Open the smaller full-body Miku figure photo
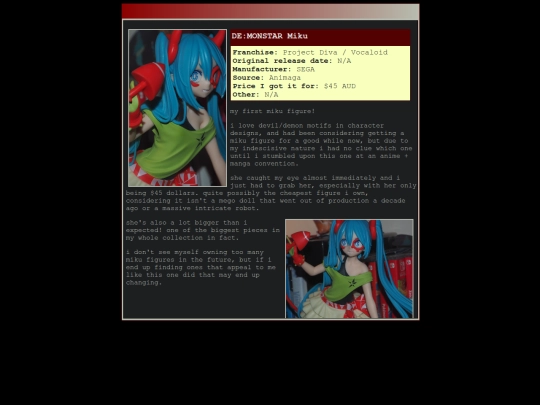 click(349, 269)
